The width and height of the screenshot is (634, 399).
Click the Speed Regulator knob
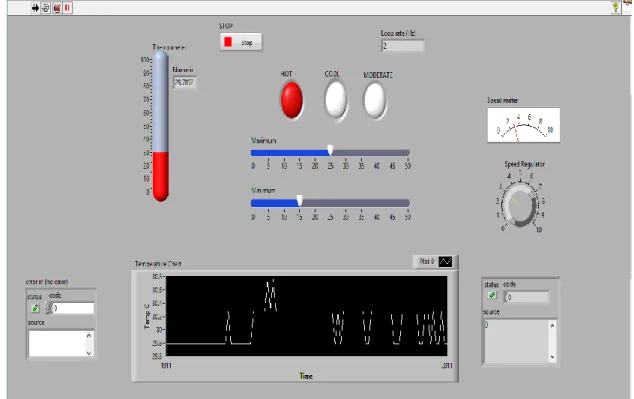click(520, 205)
